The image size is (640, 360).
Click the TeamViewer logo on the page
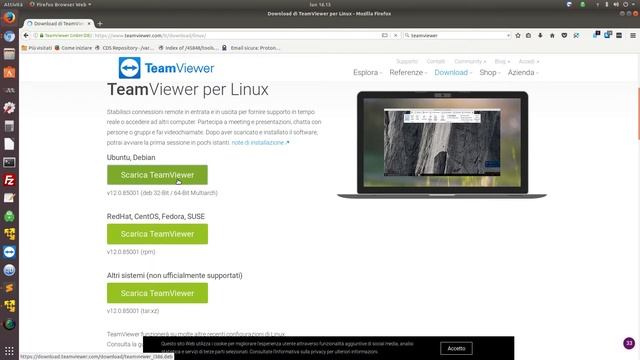167,68
